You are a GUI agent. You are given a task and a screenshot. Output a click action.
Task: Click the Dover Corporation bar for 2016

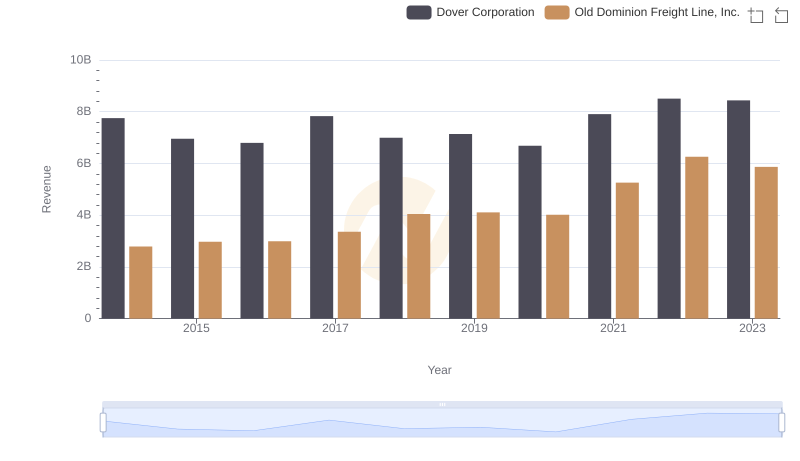(252, 230)
